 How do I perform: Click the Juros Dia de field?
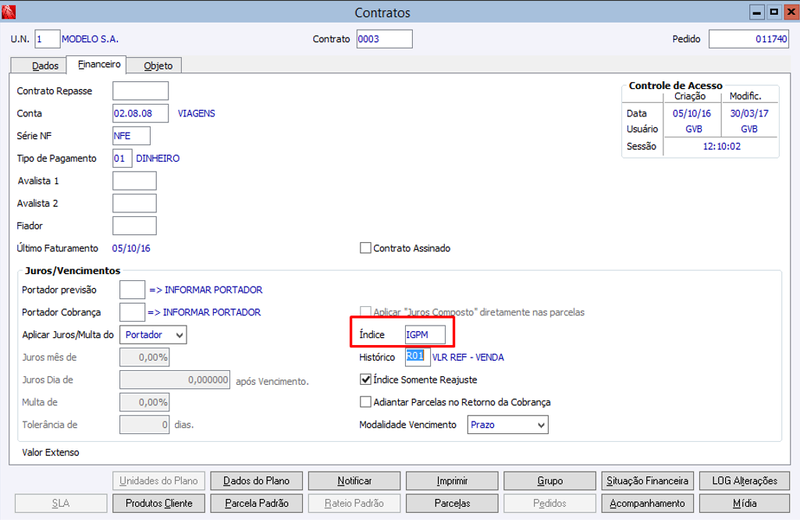point(174,380)
